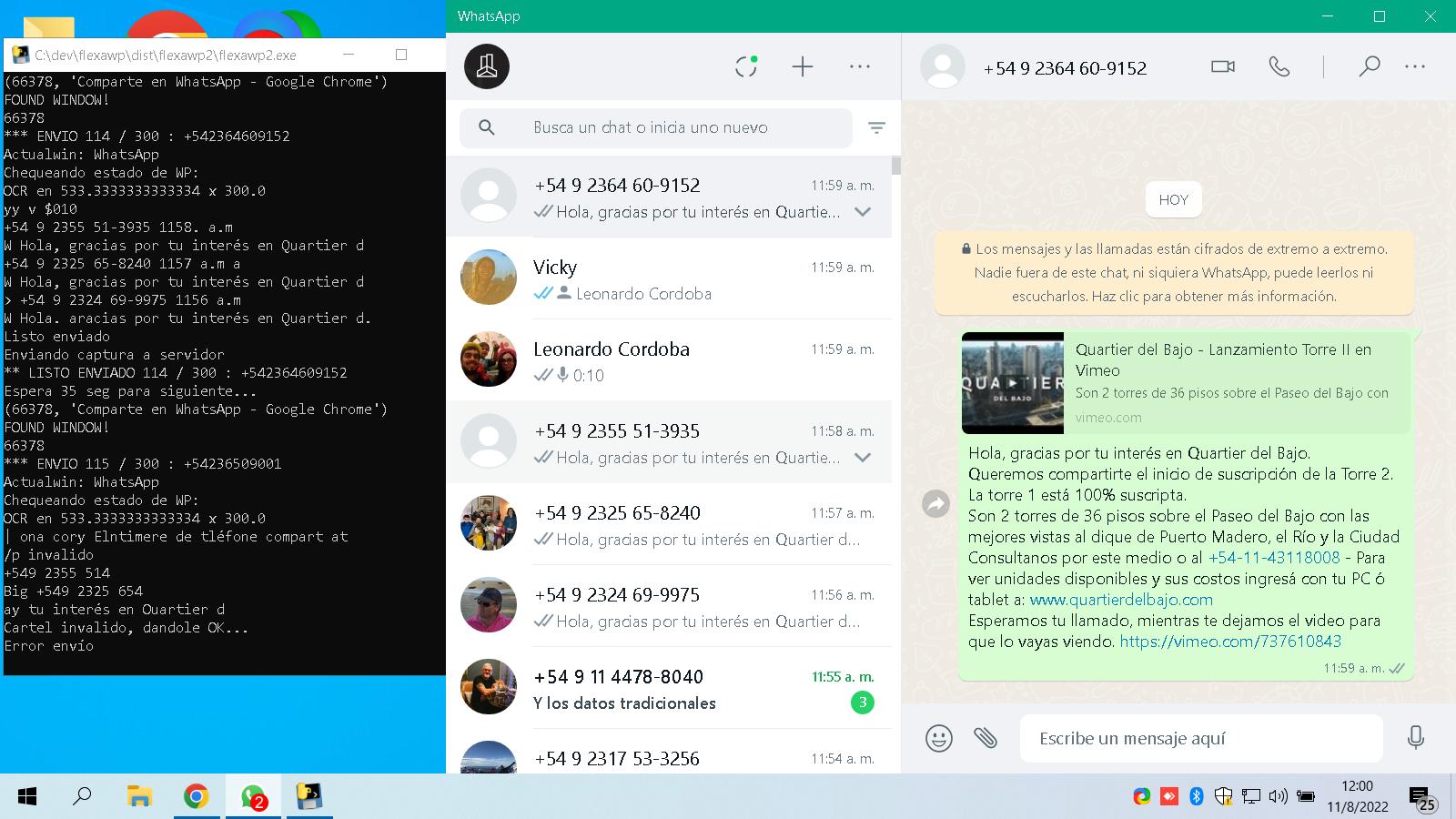Open chat with +54 9 2325 65-8240
1456x819 pixels.
tap(669, 524)
